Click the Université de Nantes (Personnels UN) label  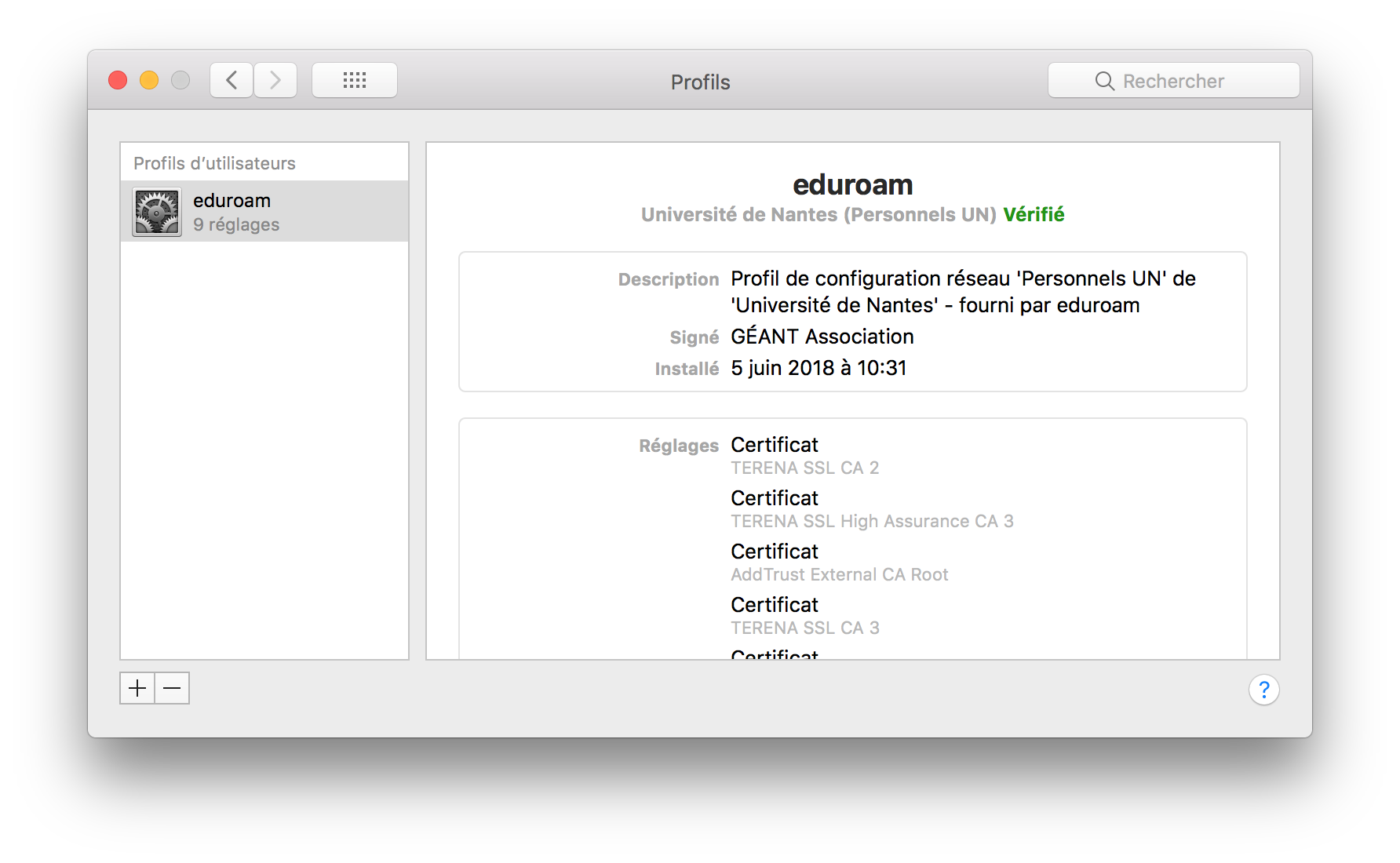click(818, 214)
